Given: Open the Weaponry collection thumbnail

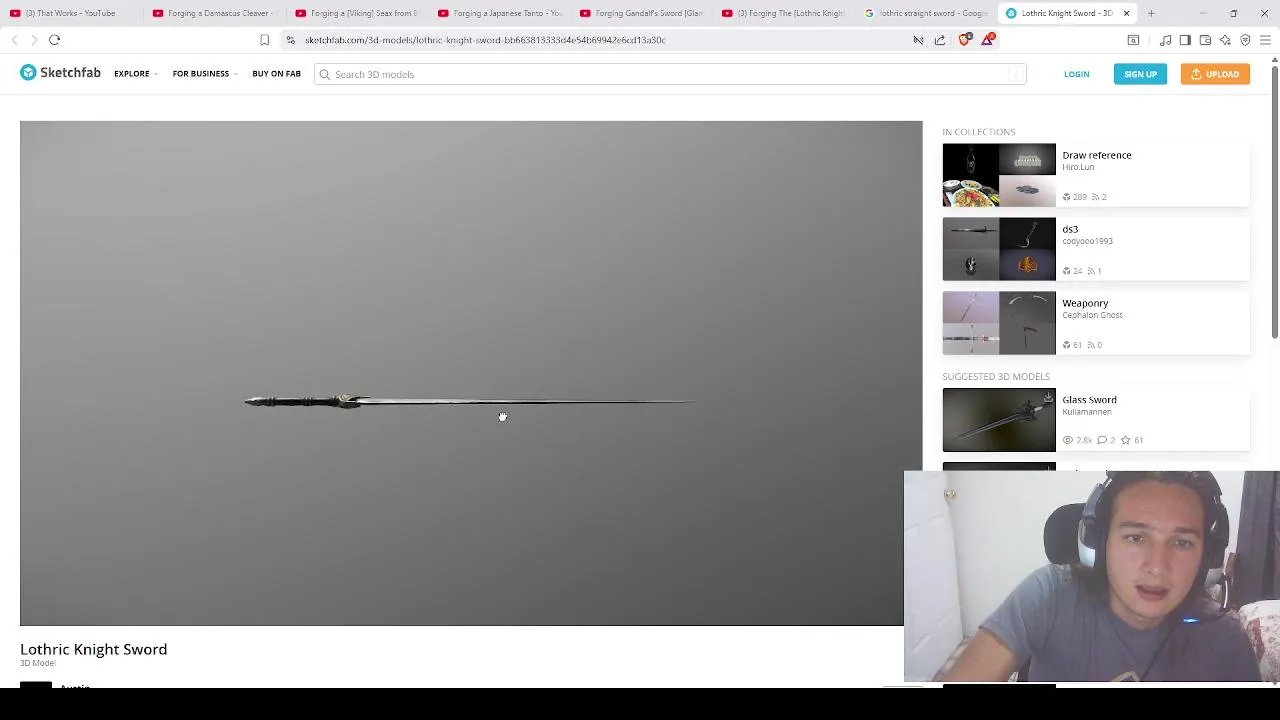Looking at the screenshot, I should 998,323.
